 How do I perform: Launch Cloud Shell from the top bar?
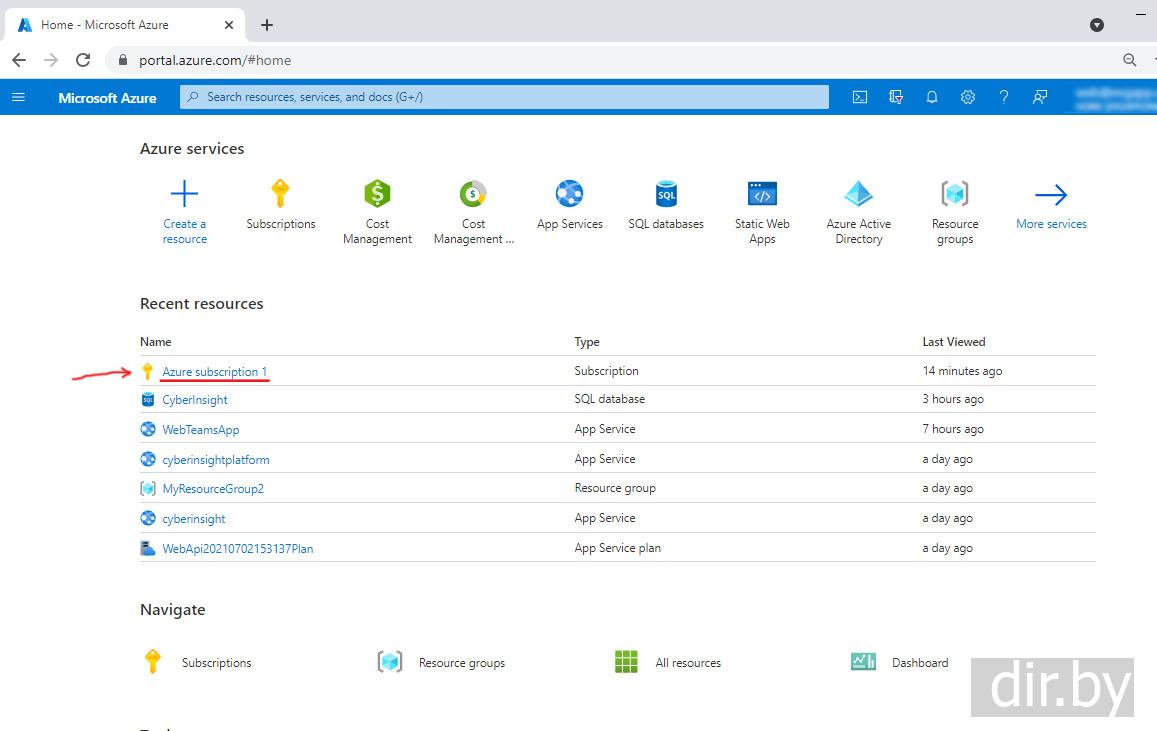point(859,97)
